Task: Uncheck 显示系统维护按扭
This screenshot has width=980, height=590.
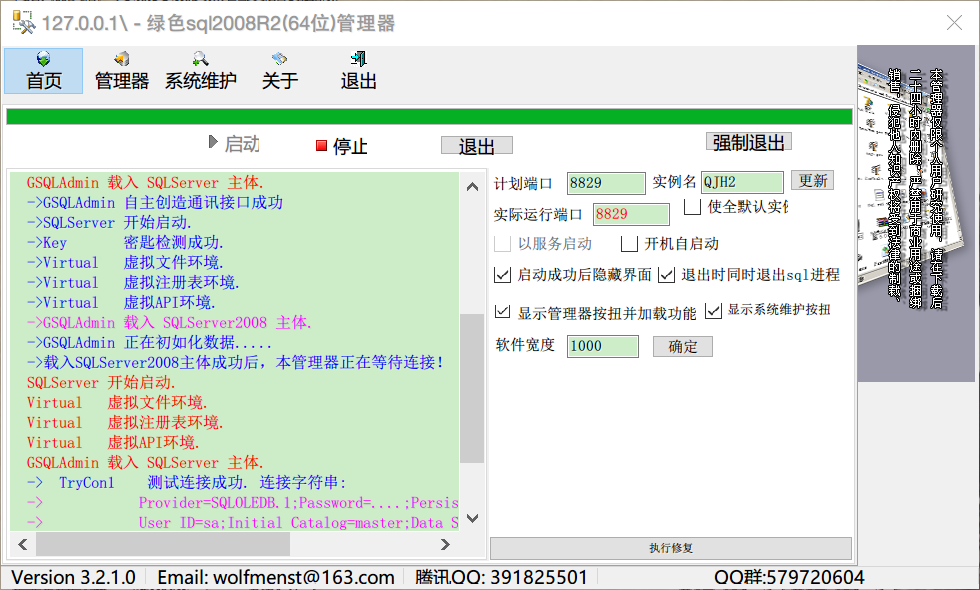Action: tap(714, 311)
